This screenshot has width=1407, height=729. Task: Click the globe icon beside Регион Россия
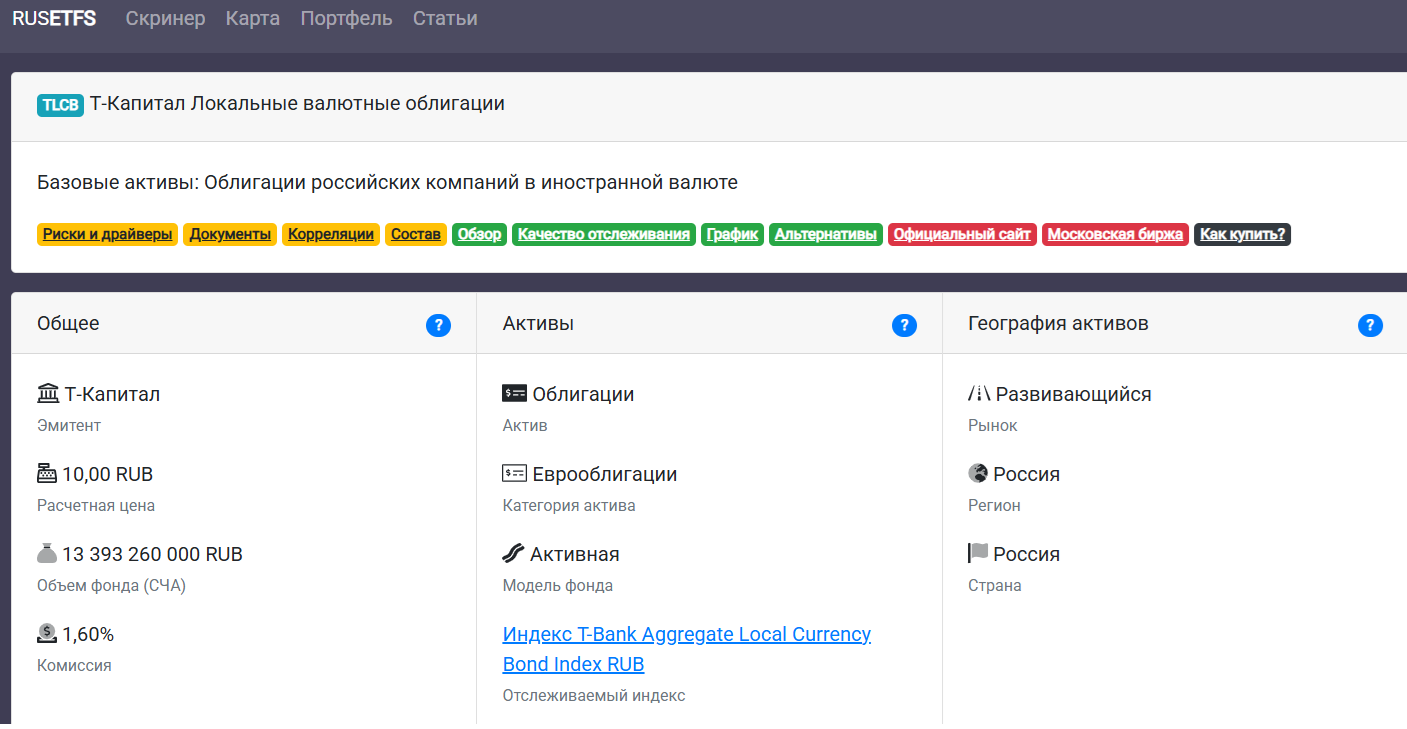978,473
